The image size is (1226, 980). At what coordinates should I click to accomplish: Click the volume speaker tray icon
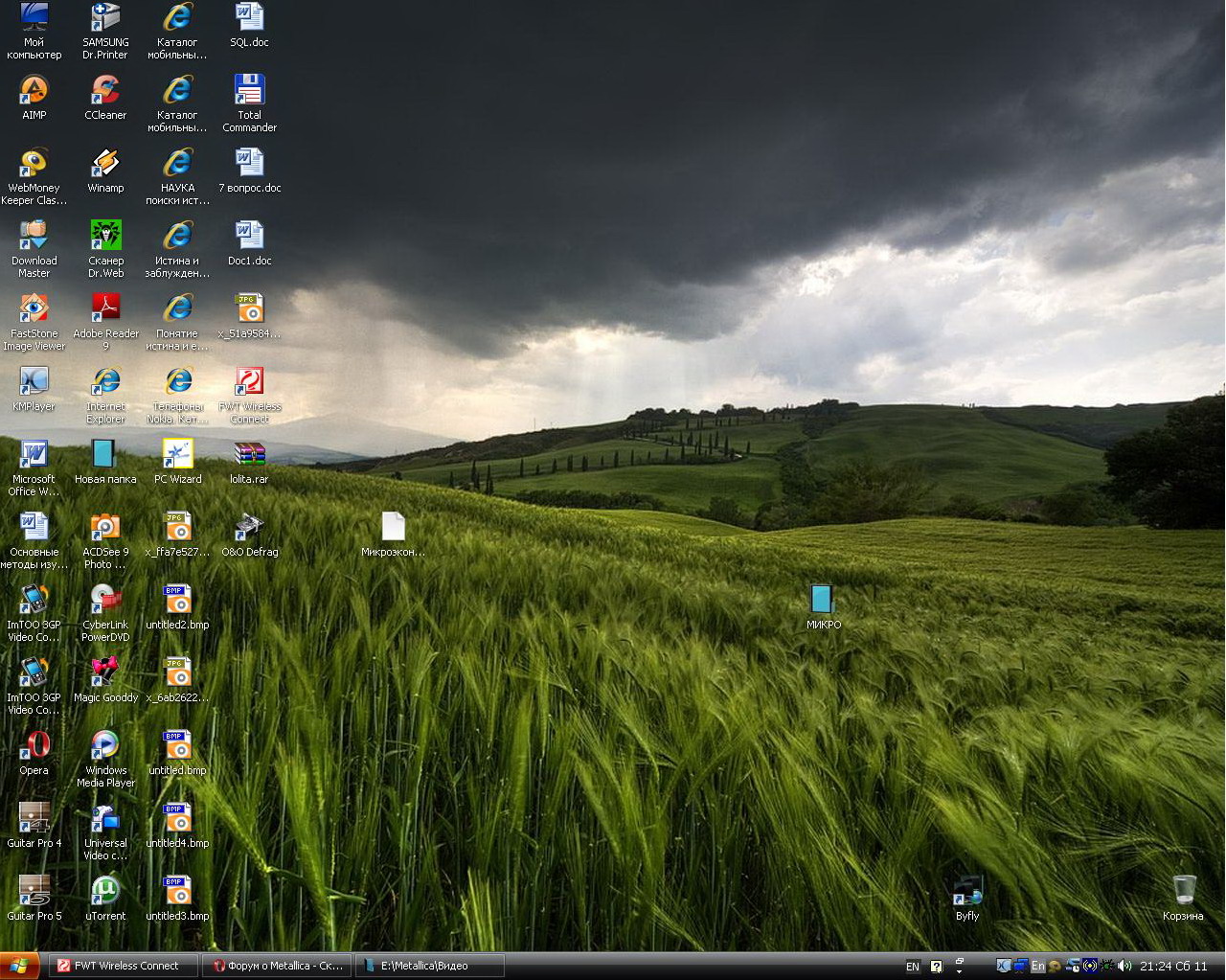(1124, 966)
